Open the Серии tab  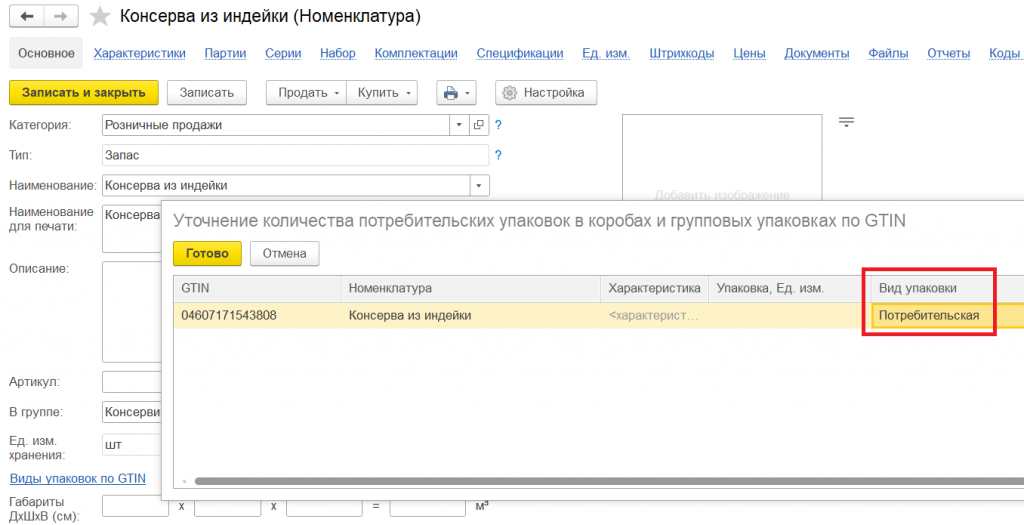[283, 54]
